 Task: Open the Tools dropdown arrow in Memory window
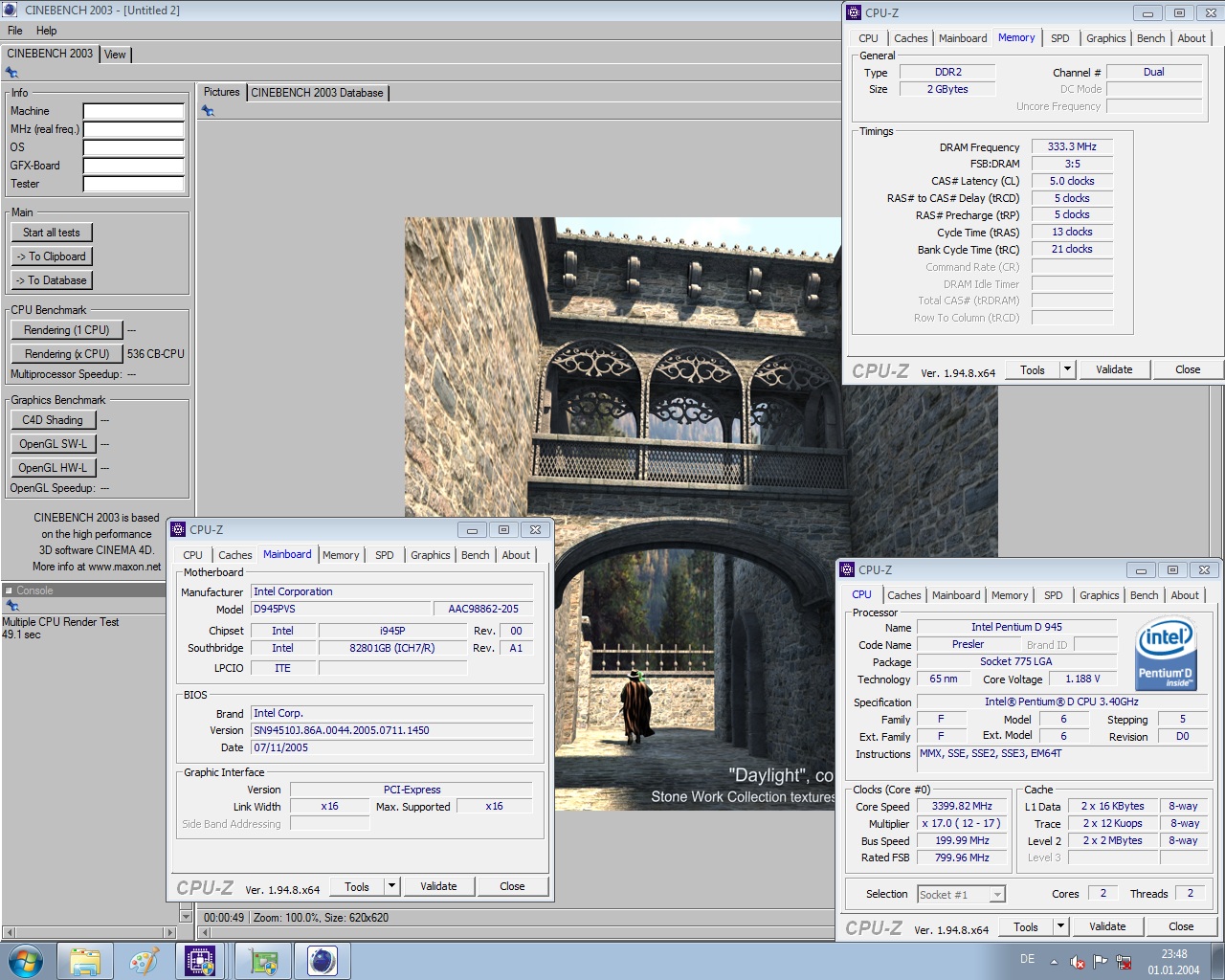1068,369
